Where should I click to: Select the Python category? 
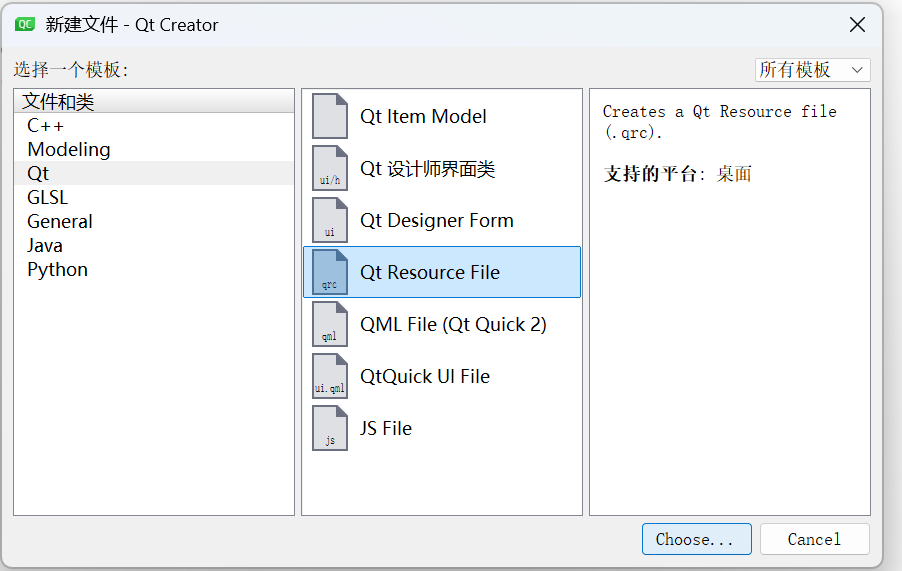click(x=154, y=270)
